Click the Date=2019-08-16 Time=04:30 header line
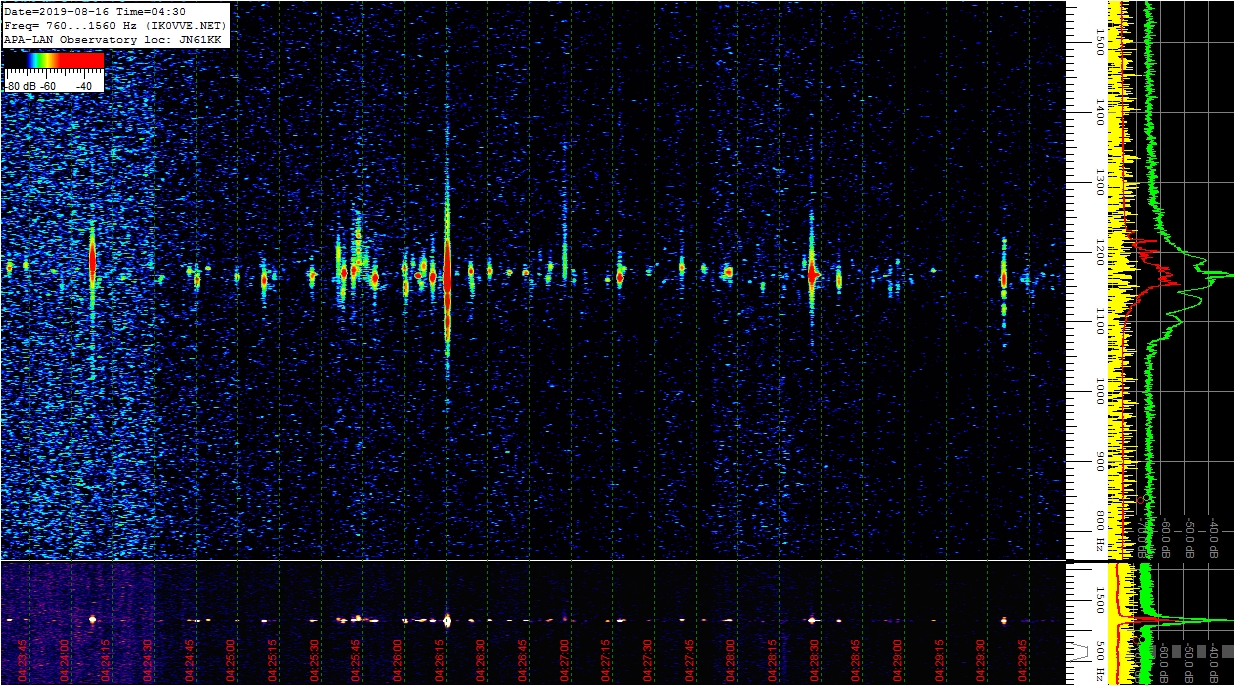 95,12
